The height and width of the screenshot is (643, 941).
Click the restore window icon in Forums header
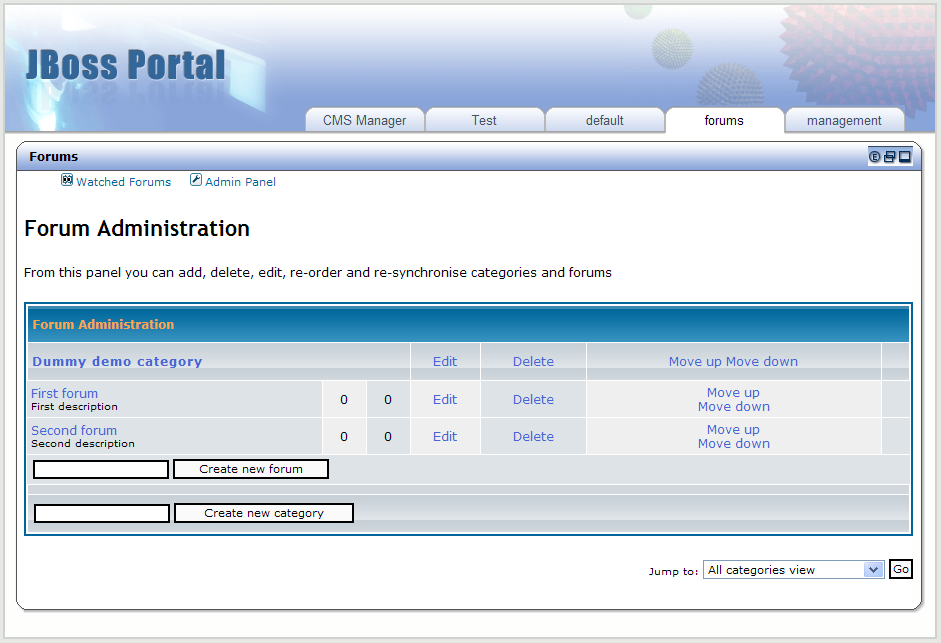890,157
